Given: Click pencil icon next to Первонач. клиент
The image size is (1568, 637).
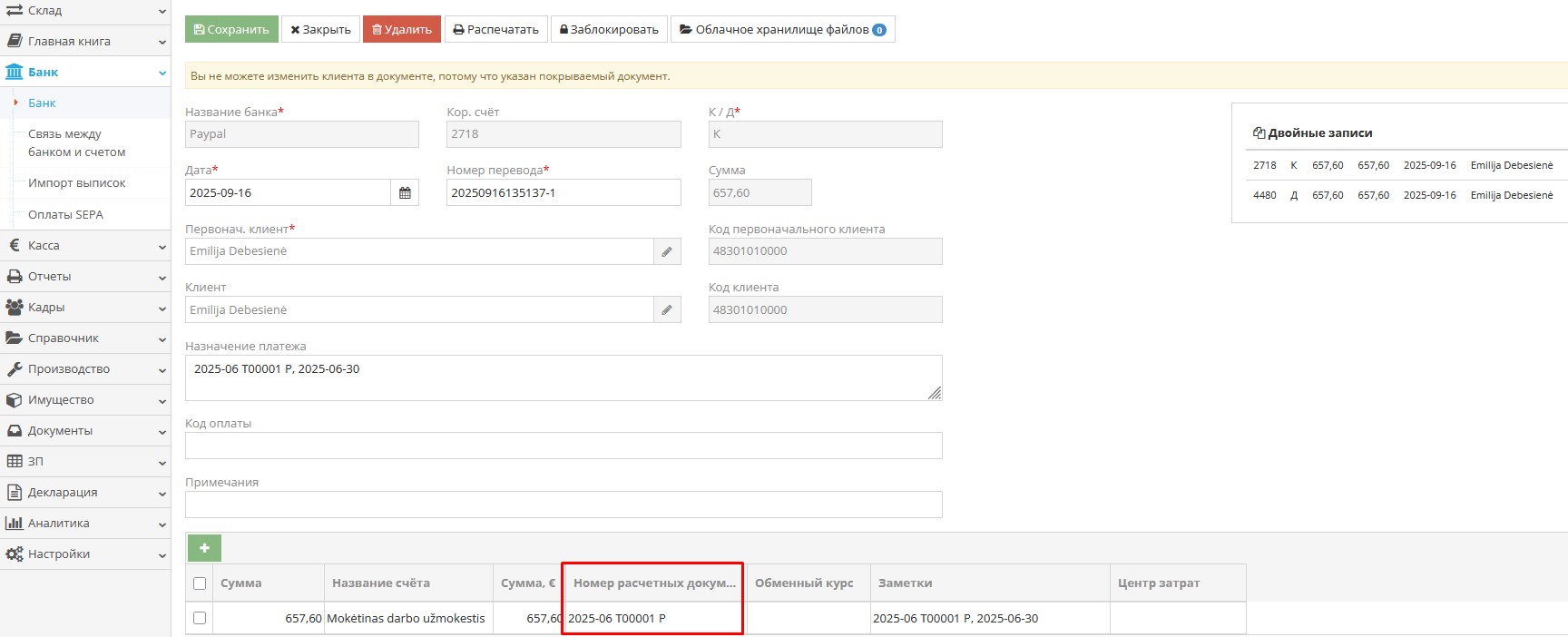Looking at the screenshot, I should point(667,251).
